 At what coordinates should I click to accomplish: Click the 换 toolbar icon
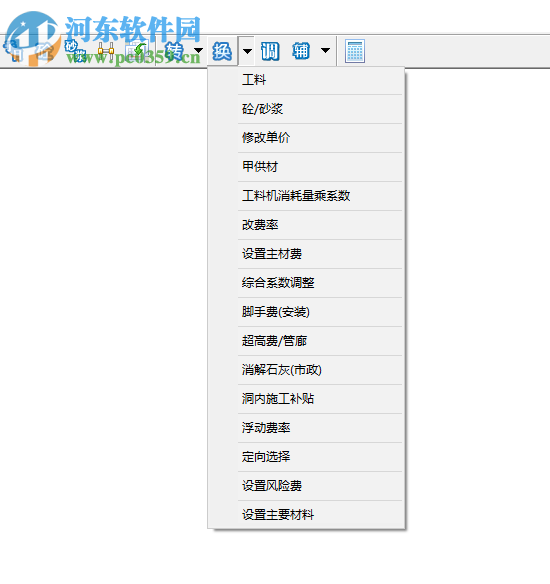(x=222, y=51)
